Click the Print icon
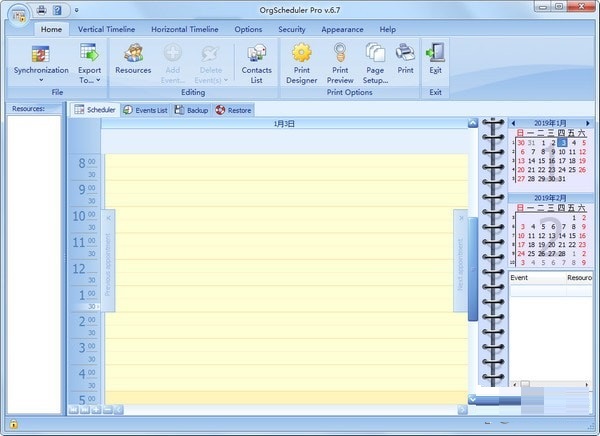 405,53
